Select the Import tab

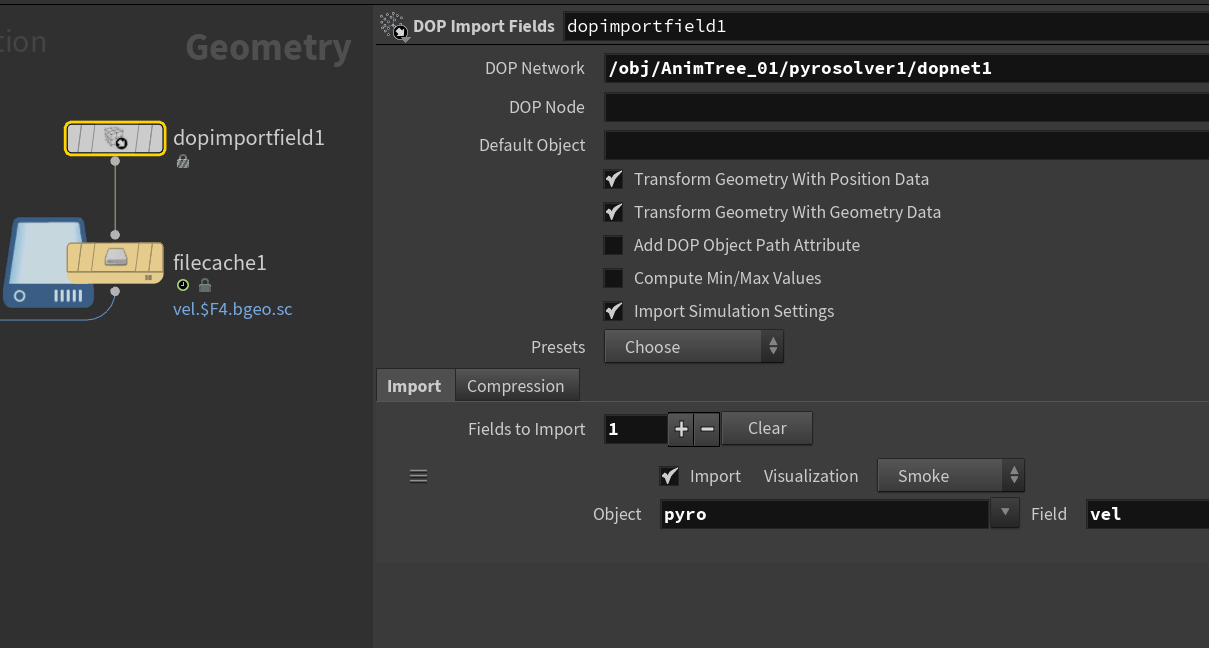(414, 386)
